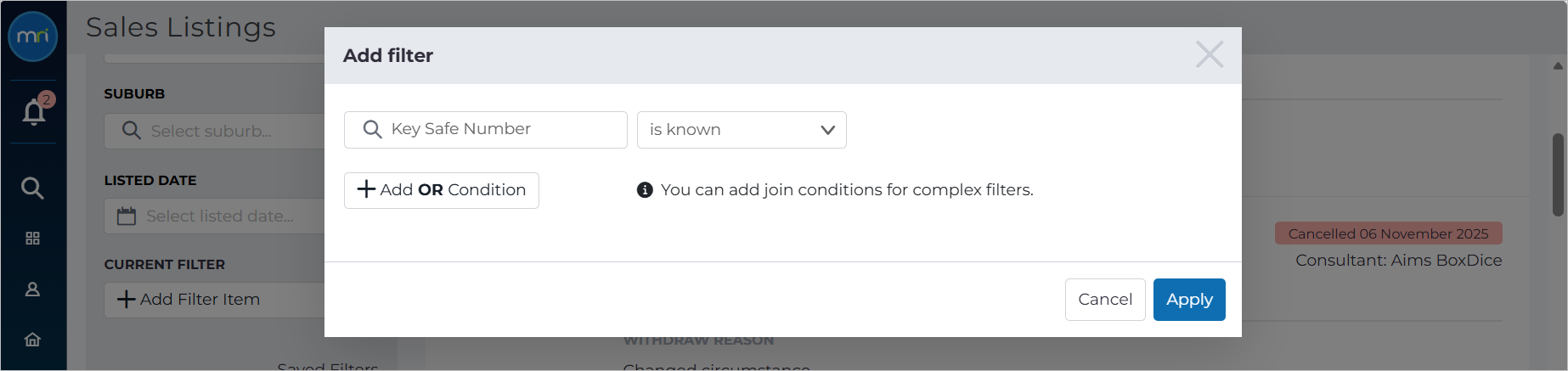Screen dimensions: 1568x371
Task: Click Add OR Condition button
Action: click(442, 190)
